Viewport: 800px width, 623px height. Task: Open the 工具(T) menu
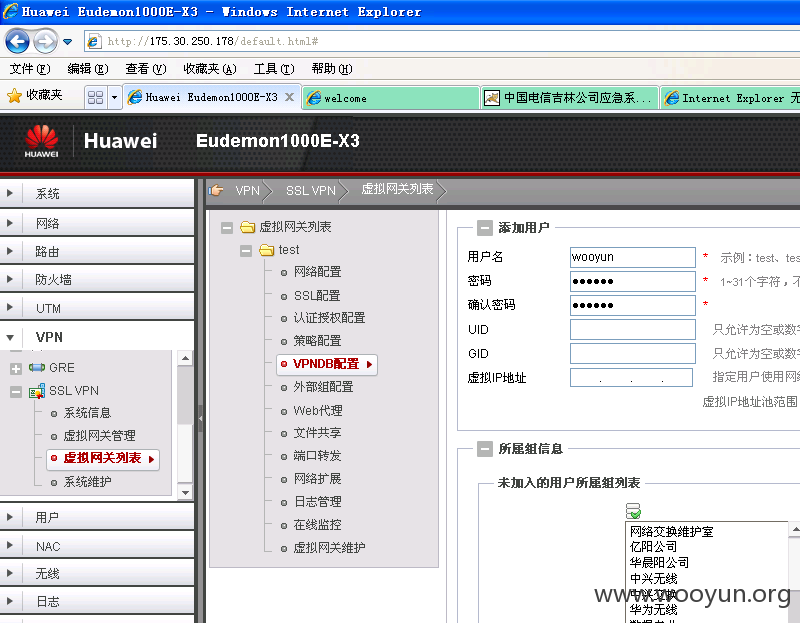click(x=274, y=68)
